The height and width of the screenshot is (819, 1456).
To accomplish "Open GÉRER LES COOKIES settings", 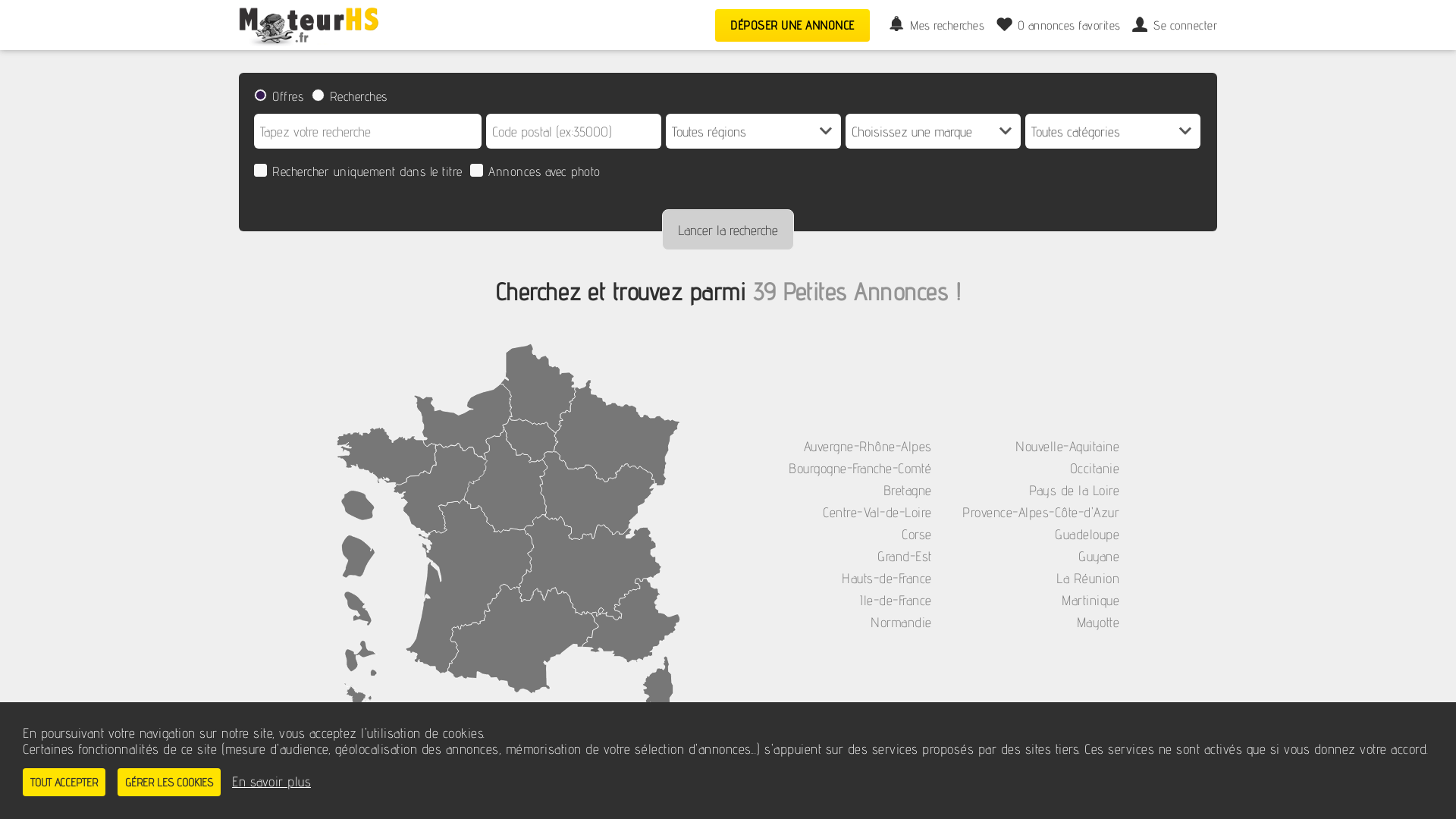I will pyautogui.click(x=168, y=782).
